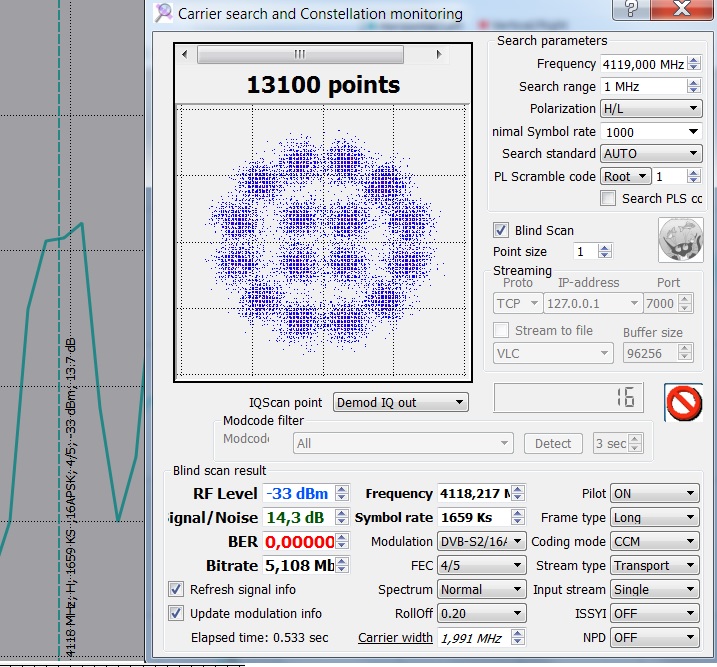This screenshot has height=667, width=717.
Task: Click the "Elapsed time: 0.533 sec" text
Action: [259, 637]
